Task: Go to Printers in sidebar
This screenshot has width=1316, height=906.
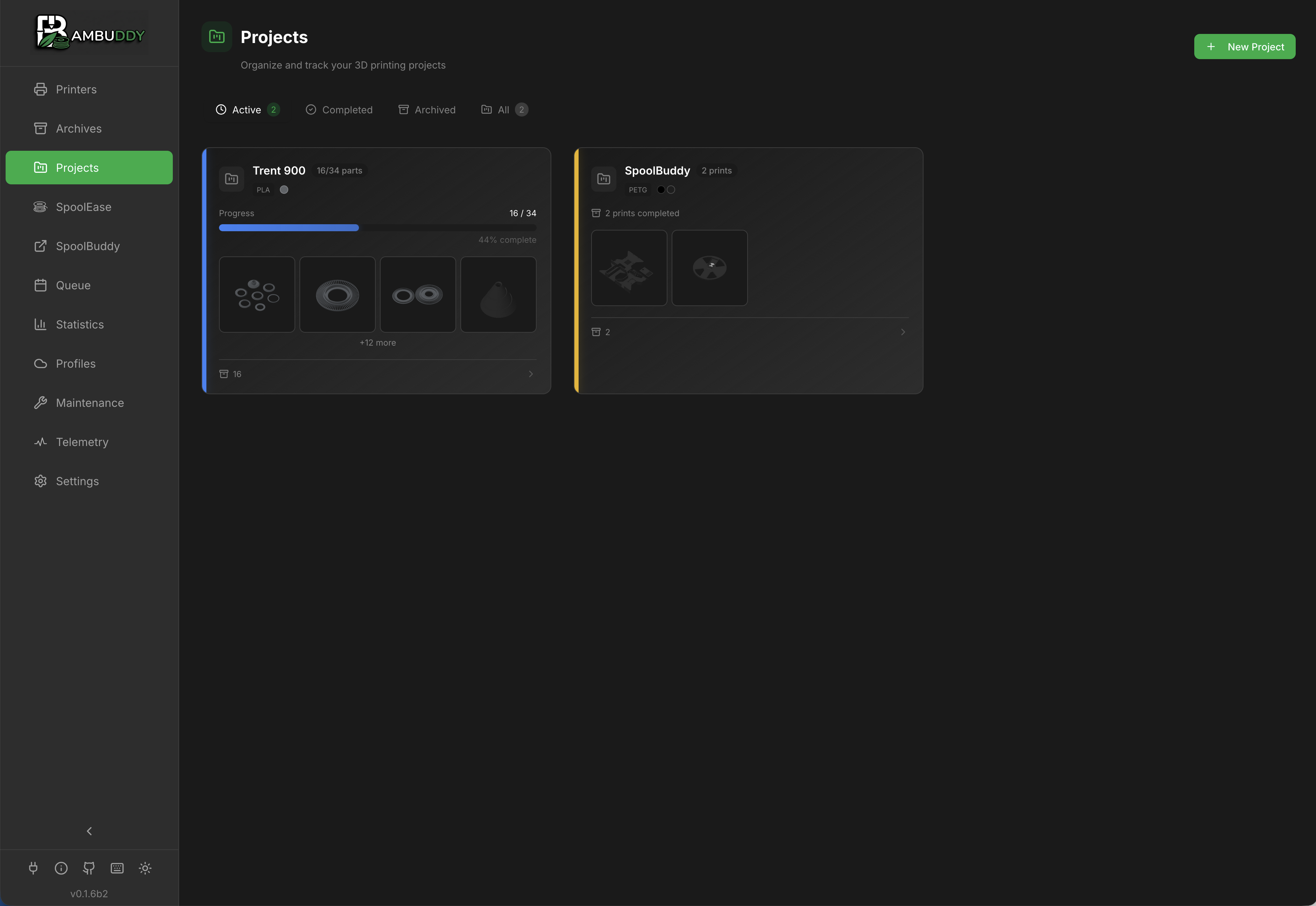Action: click(x=89, y=89)
